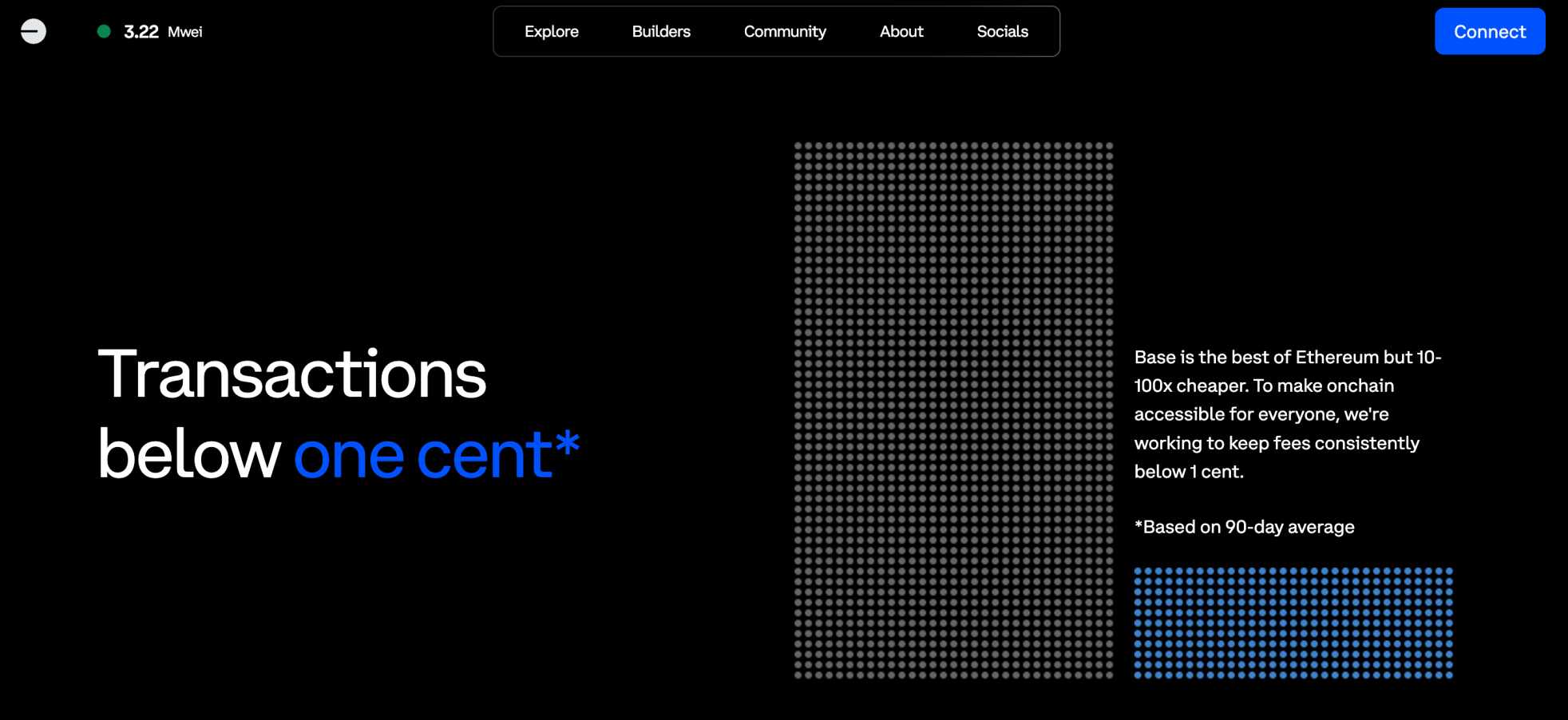Click the Base logo icon
This screenshot has width=1568, height=720.
34,31
